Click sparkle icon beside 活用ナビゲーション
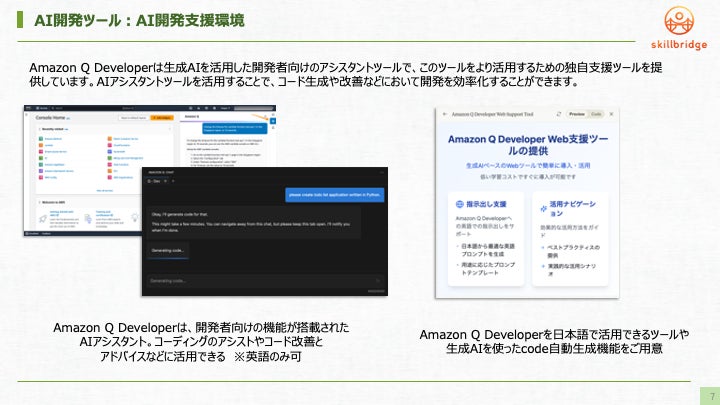Viewport: 720px width, 405px height. point(544,208)
